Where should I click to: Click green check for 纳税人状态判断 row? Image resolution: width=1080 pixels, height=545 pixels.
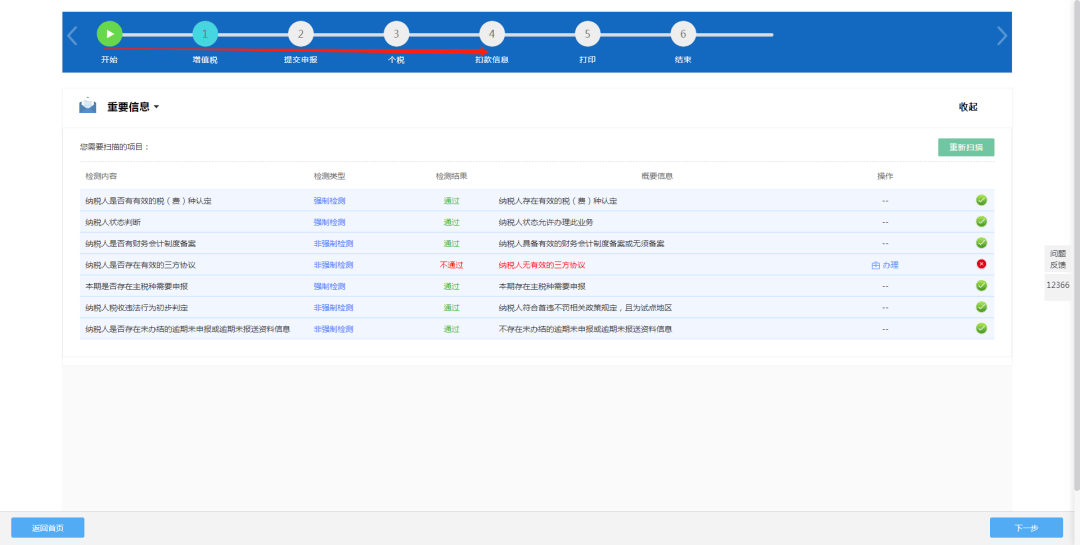click(981, 222)
